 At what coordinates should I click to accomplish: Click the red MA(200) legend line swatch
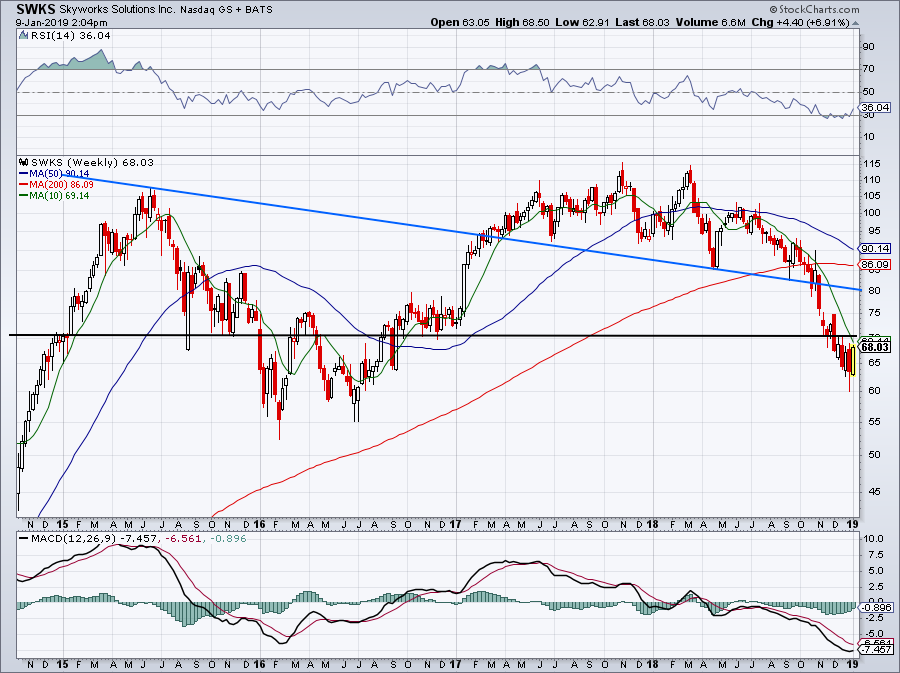24,185
